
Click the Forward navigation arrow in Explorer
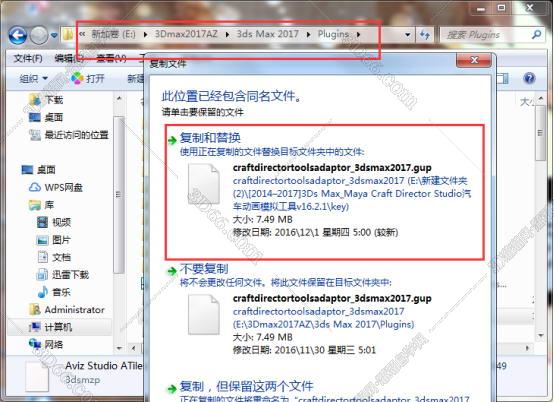[x=39, y=35]
